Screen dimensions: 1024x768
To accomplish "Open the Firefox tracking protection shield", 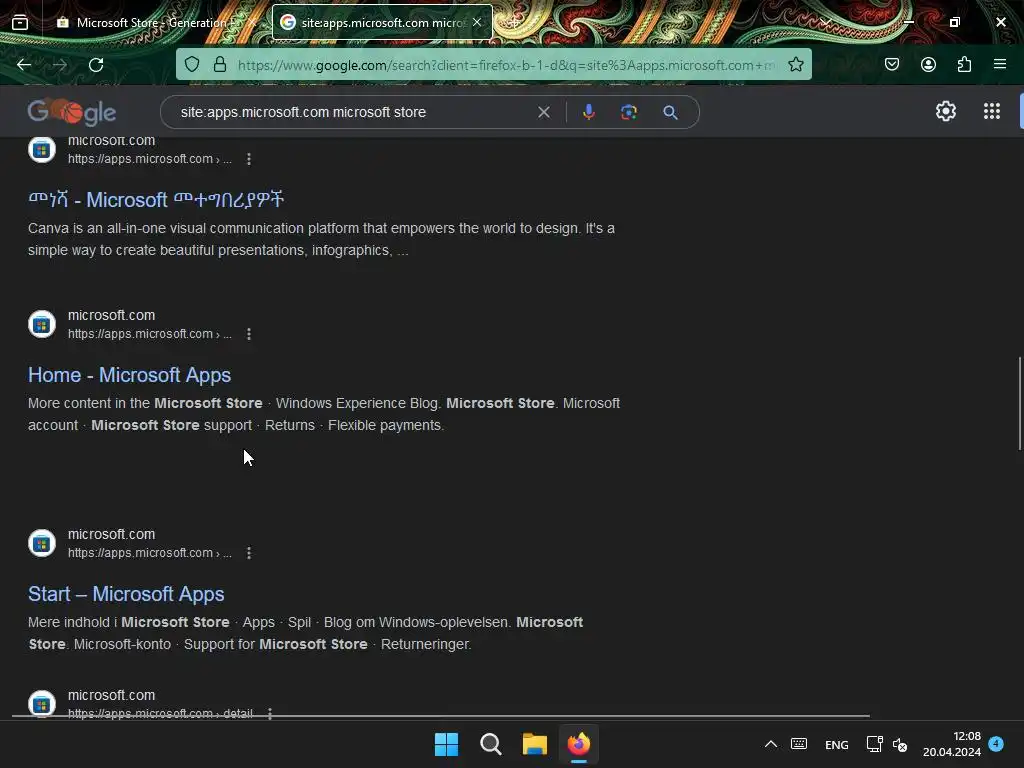I will 191,64.
